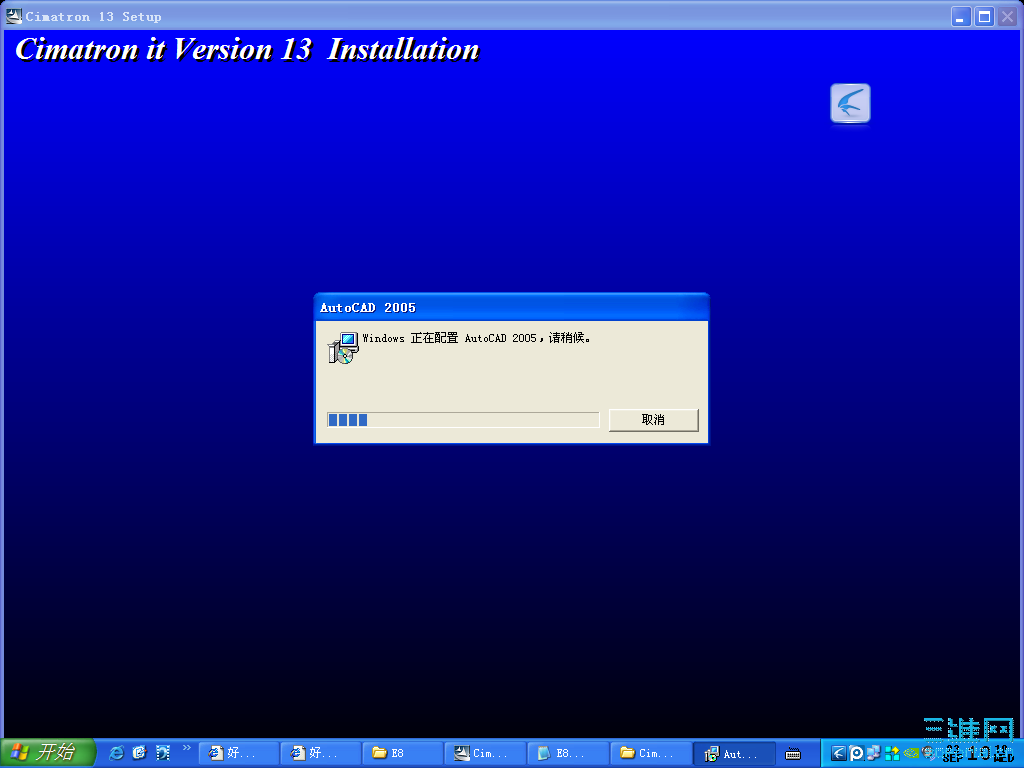Open the E8 folder taskbar item
1024x768 pixels.
(x=403, y=754)
